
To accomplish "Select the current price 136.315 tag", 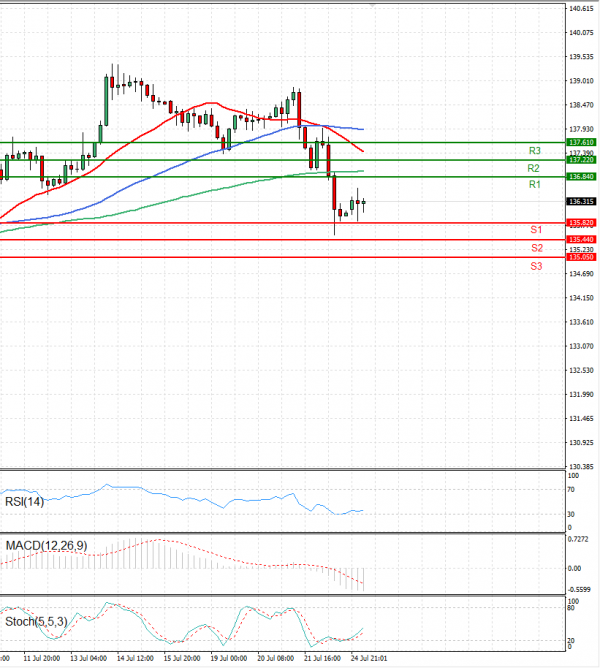I will point(581,201).
